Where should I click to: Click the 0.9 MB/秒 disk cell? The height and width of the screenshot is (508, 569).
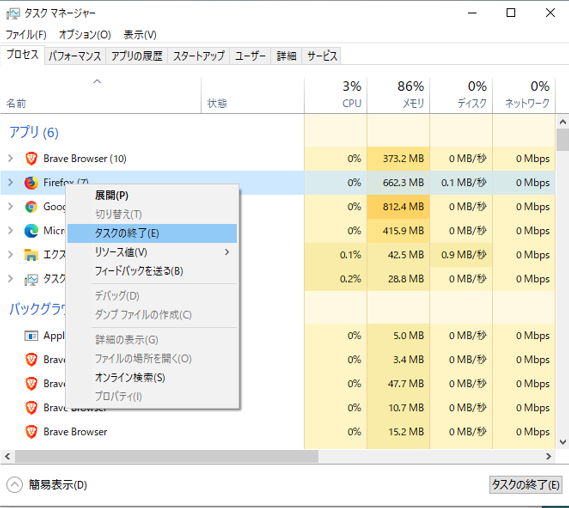[x=461, y=255]
